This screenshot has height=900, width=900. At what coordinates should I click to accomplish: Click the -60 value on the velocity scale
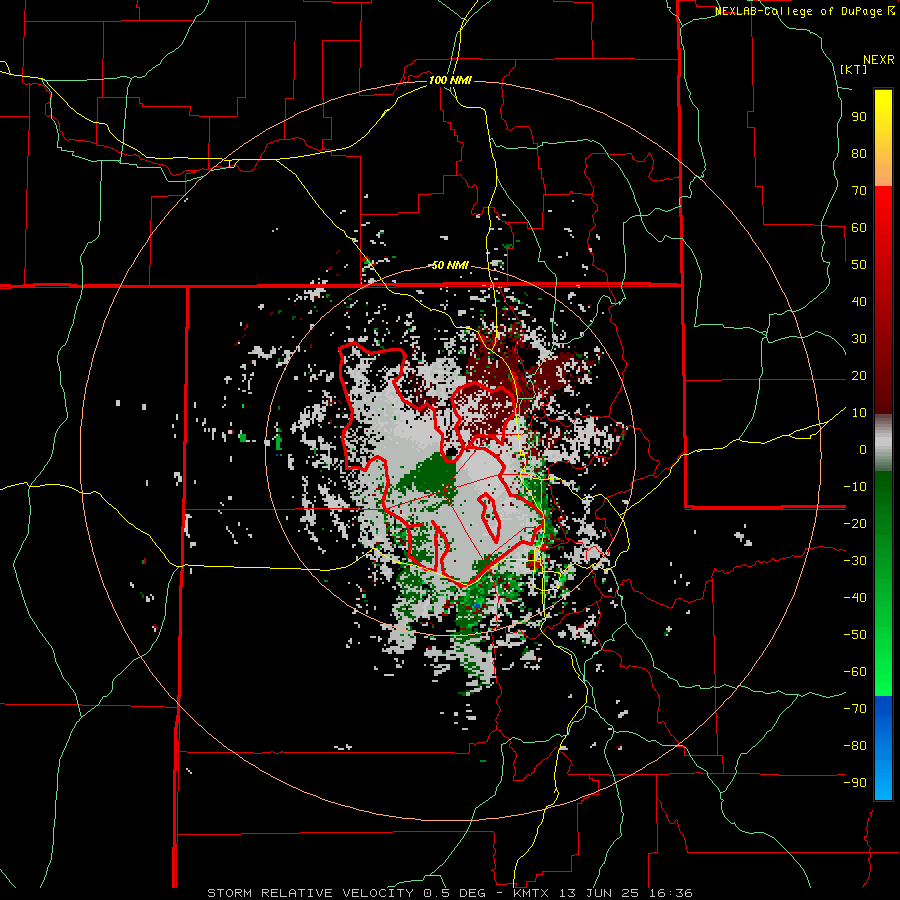pos(855,672)
